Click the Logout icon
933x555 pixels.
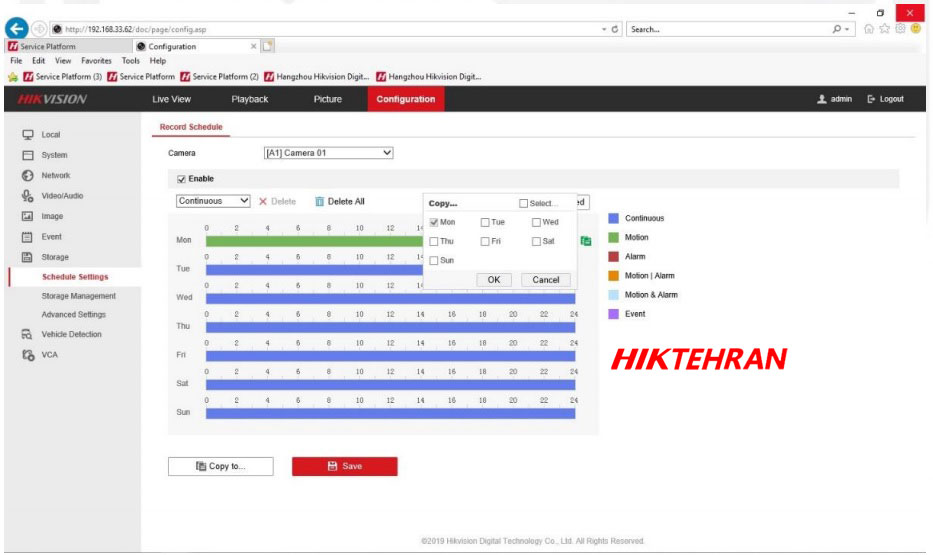[871, 99]
